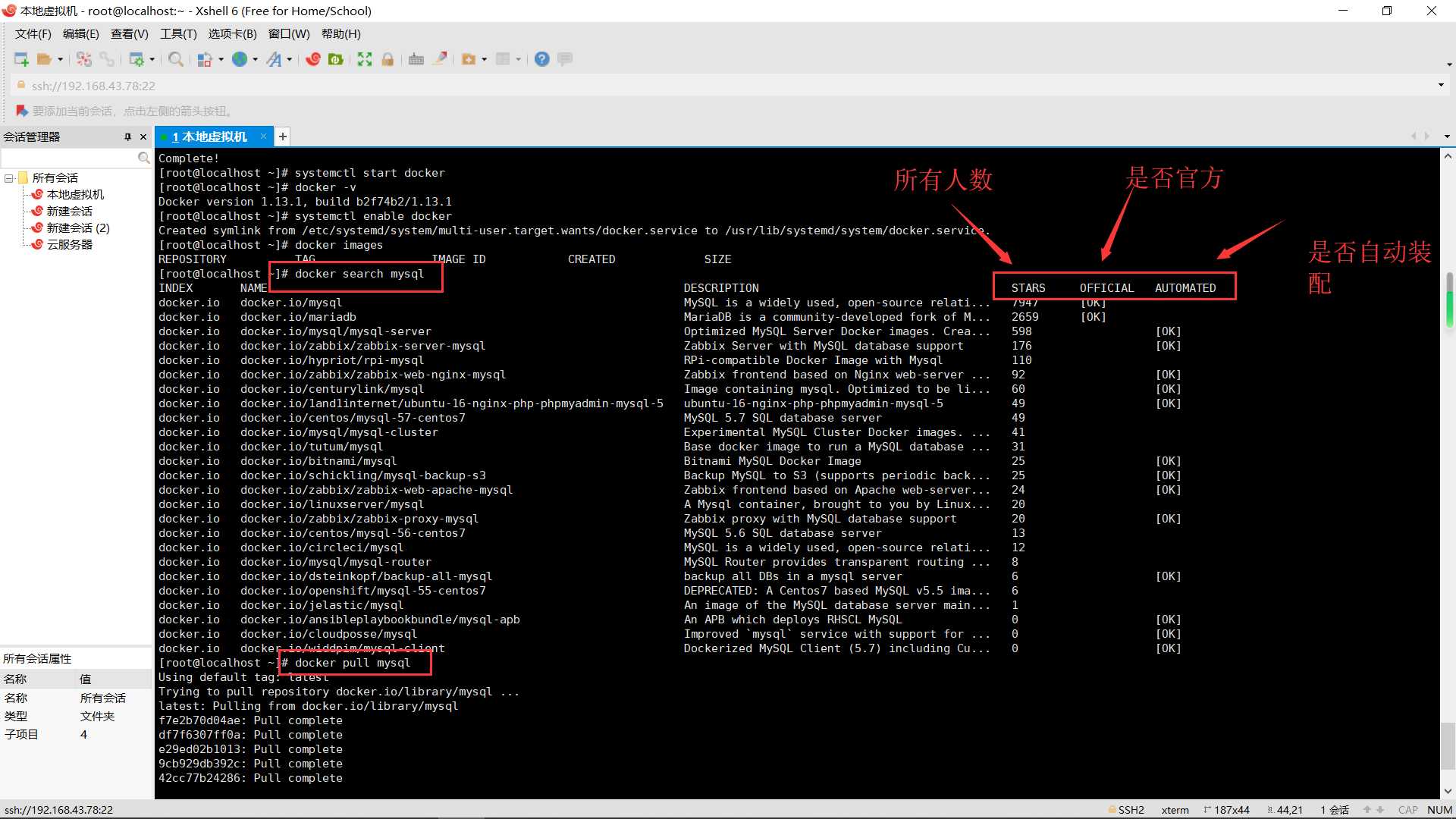Click the xterm status bar entry
Image resolution: width=1456 pixels, height=819 pixels.
[1175, 810]
